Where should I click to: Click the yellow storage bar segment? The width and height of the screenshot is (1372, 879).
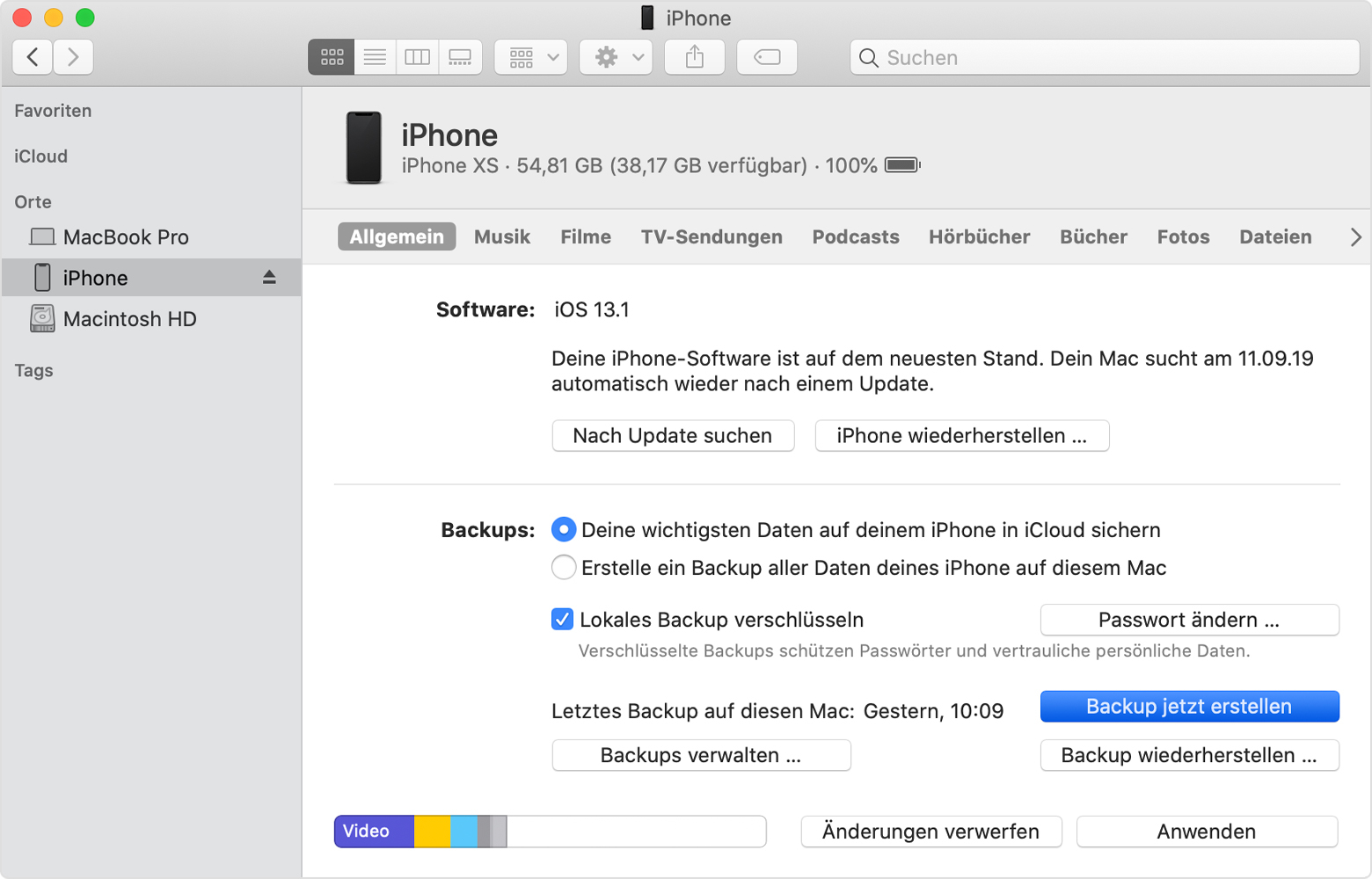point(432,832)
